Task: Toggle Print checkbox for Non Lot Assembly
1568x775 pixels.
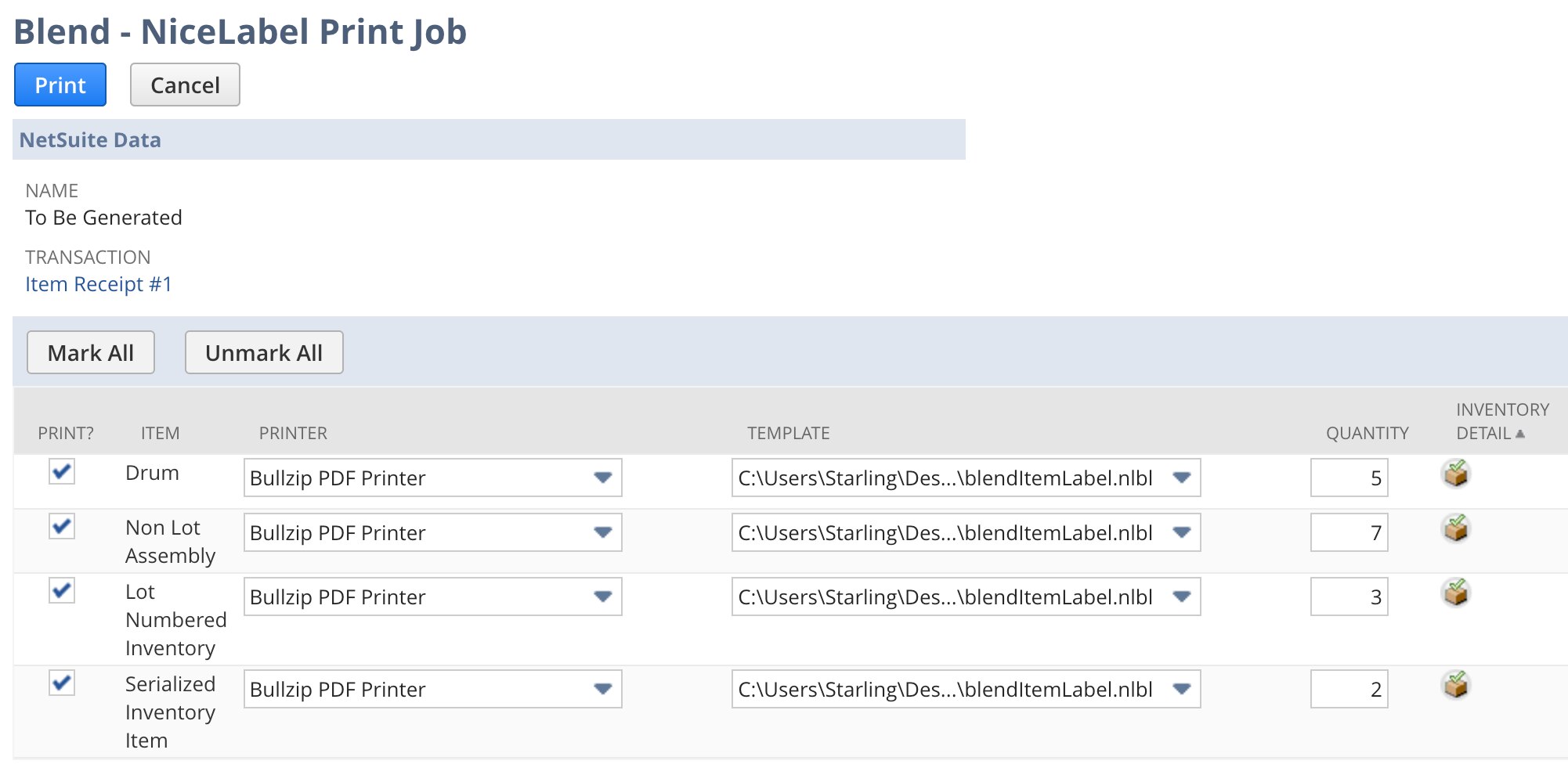Action: 62,527
